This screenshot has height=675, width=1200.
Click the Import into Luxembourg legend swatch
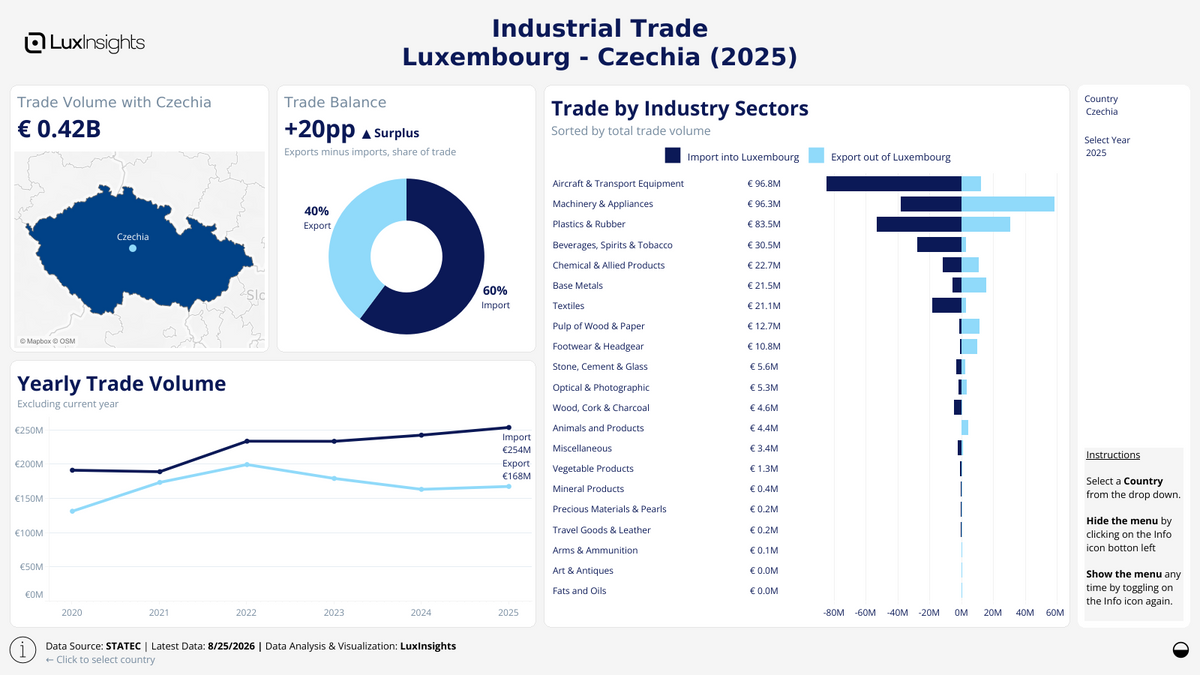672,156
